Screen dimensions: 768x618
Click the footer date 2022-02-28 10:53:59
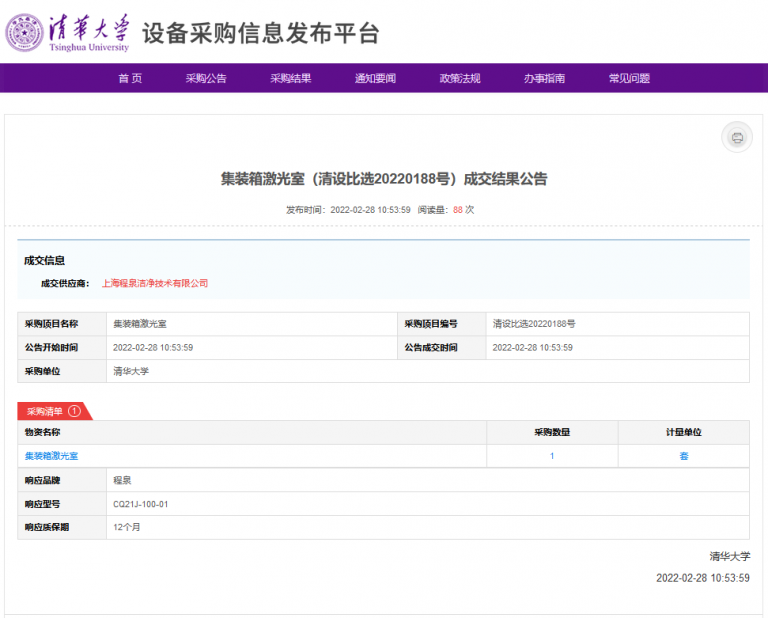(x=703, y=578)
